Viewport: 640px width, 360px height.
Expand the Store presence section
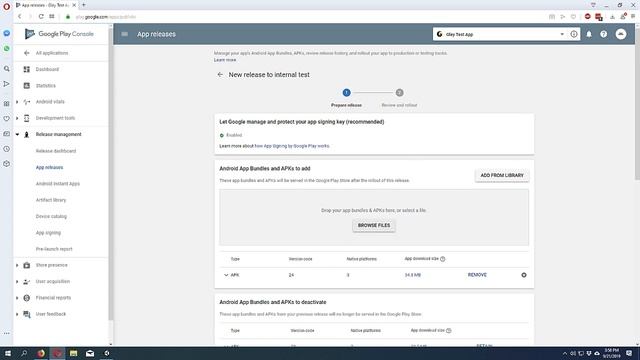[17, 265]
